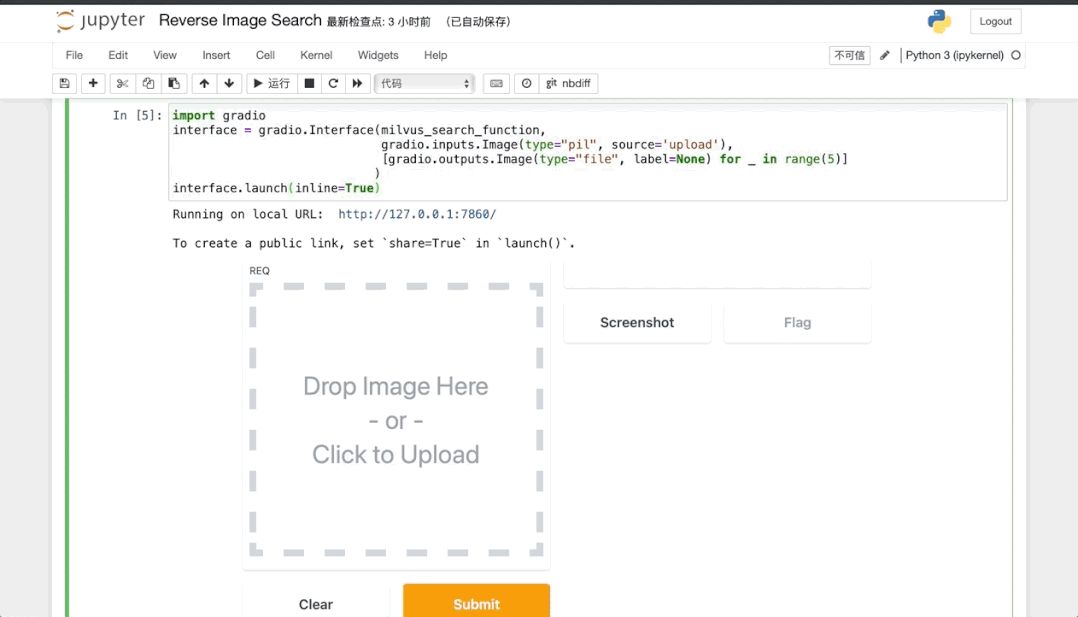
Task: Expand the Insert menu
Action: coord(216,55)
